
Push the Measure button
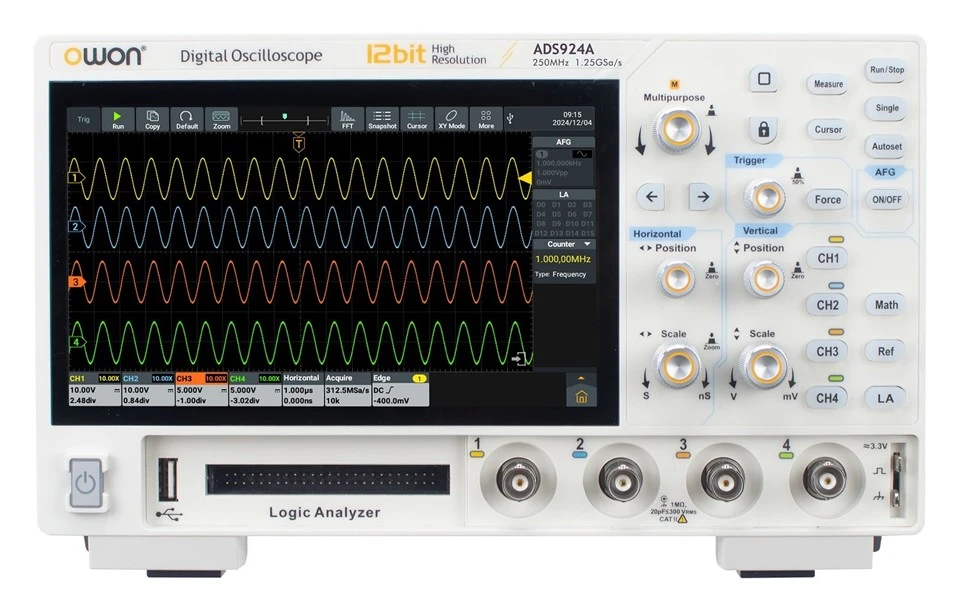(828, 85)
